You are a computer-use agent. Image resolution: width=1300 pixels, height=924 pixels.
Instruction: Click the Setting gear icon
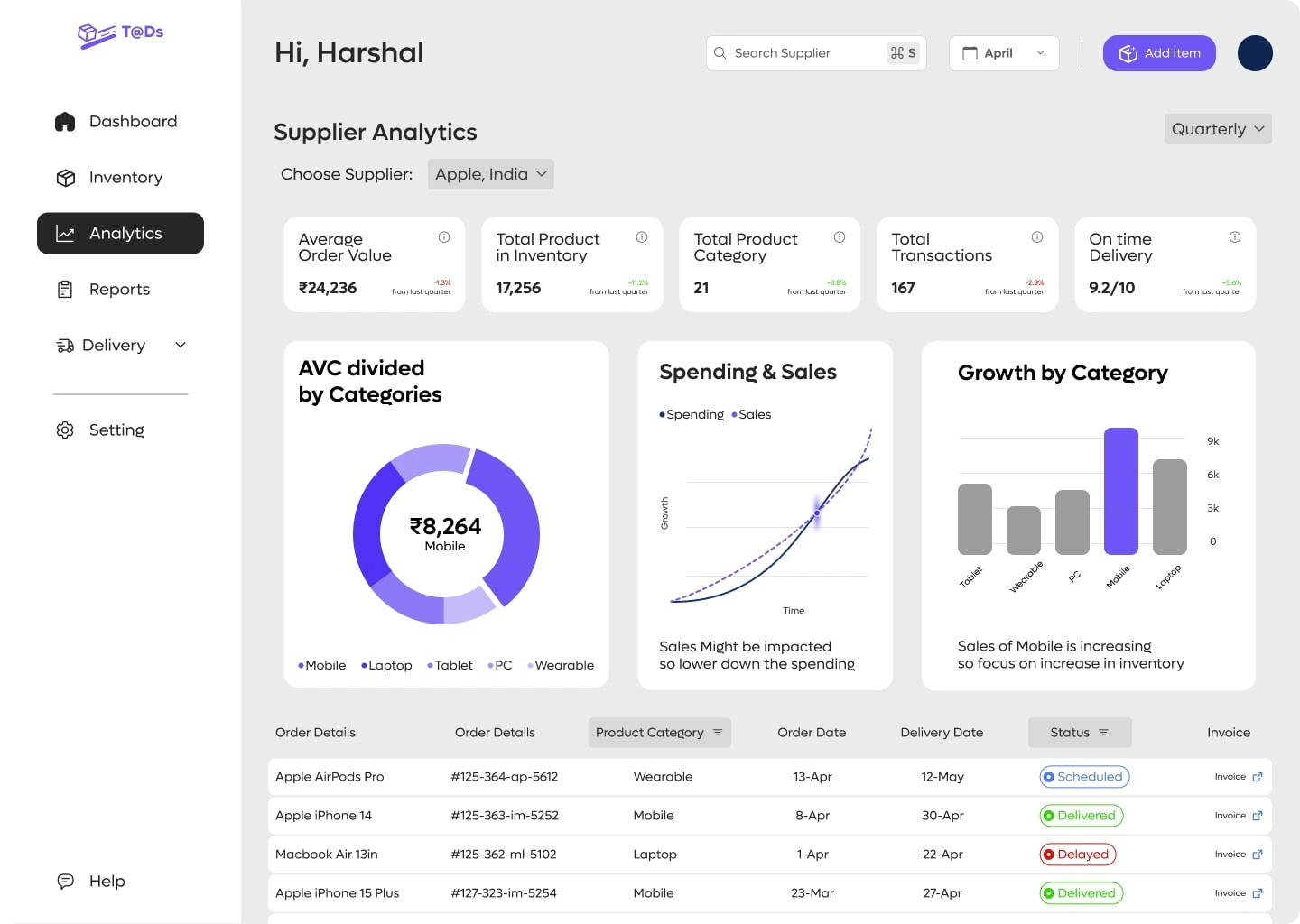pos(65,430)
